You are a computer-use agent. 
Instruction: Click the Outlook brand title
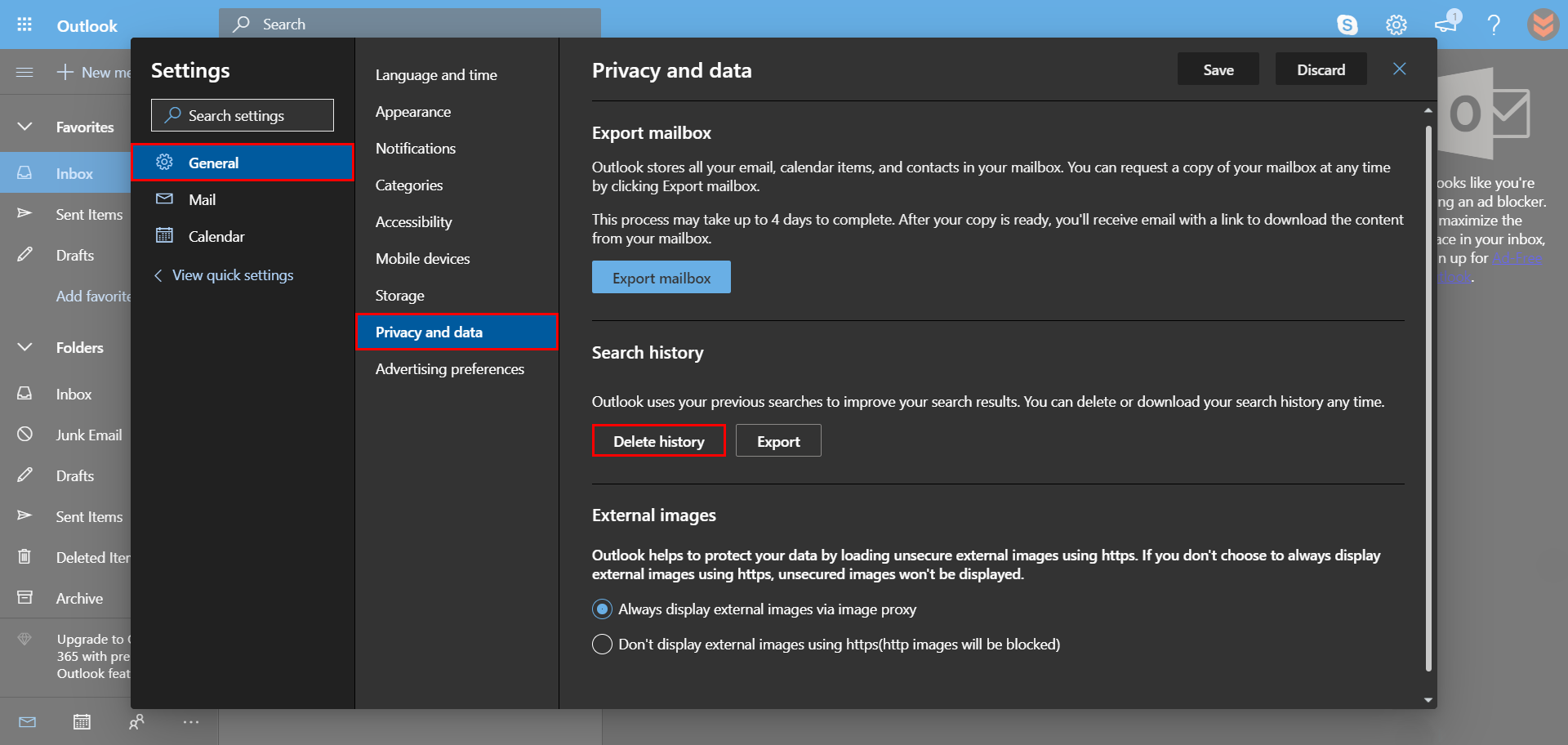tap(87, 25)
